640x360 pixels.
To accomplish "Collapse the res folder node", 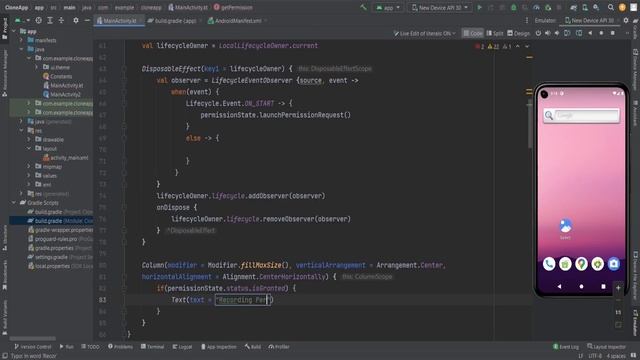I will coord(21,131).
